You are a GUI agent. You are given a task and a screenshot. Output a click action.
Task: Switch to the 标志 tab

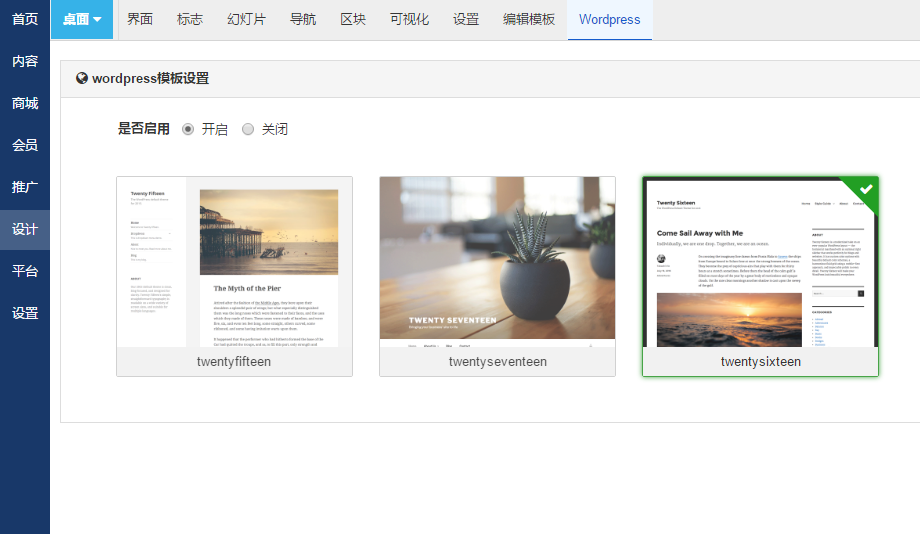point(190,19)
